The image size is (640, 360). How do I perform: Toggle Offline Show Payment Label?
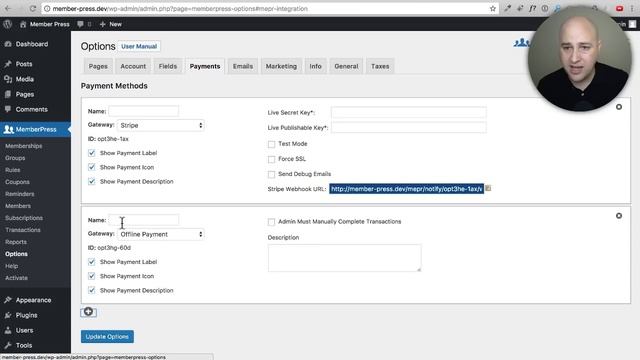[91, 262]
